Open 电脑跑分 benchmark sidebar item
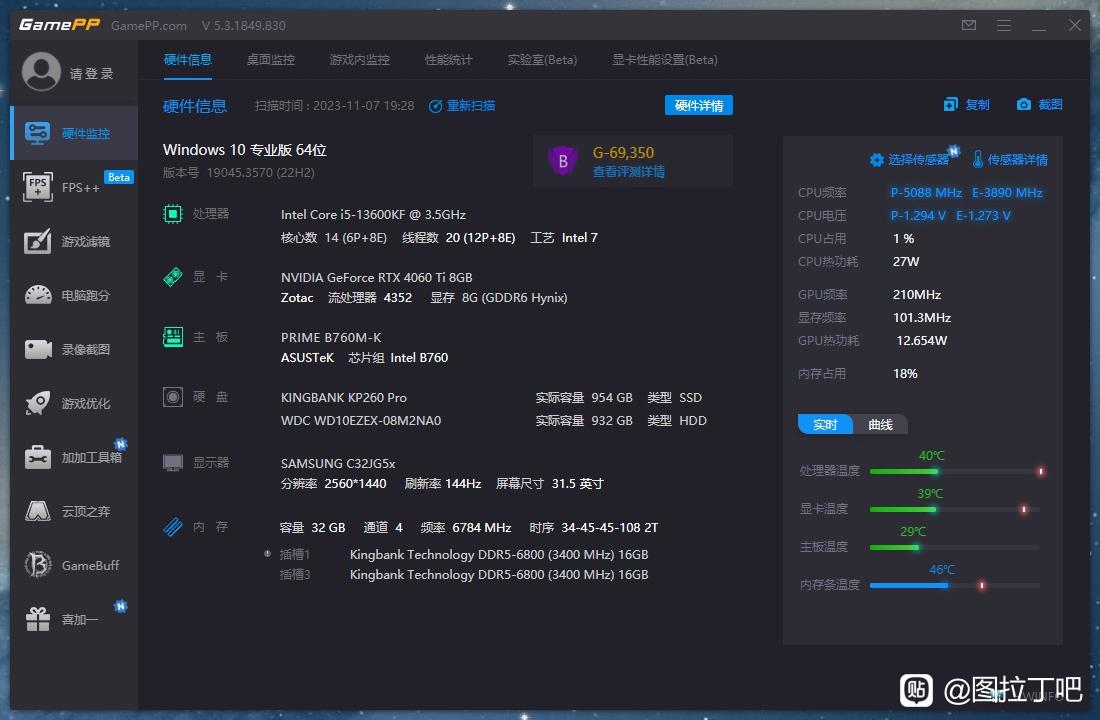This screenshot has width=1100, height=720. tap(74, 295)
